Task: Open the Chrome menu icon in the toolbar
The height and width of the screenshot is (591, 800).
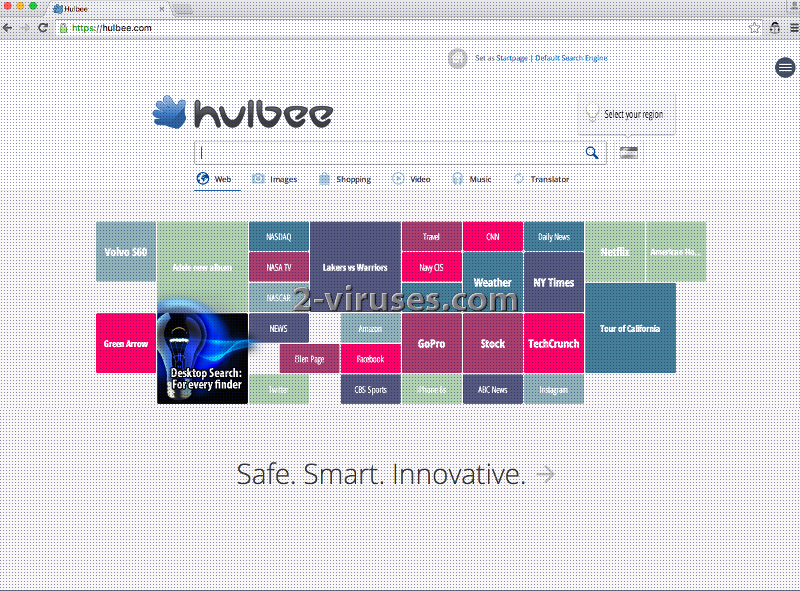Action: (x=792, y=28)
